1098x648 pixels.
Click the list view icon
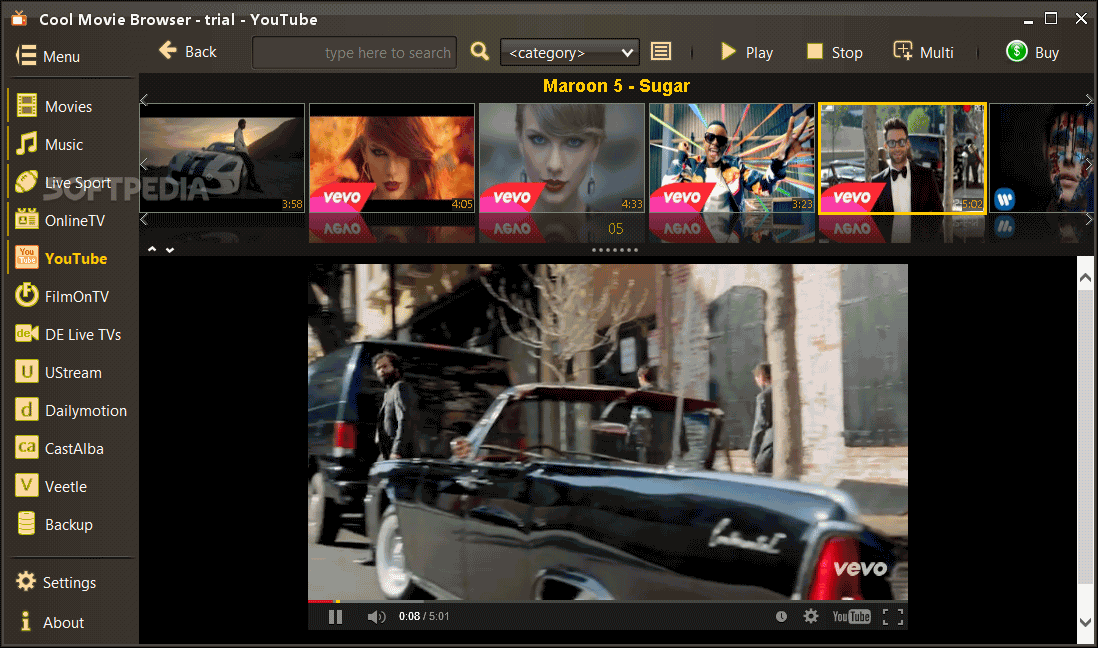pyautogui.click(x=661, y=51)
